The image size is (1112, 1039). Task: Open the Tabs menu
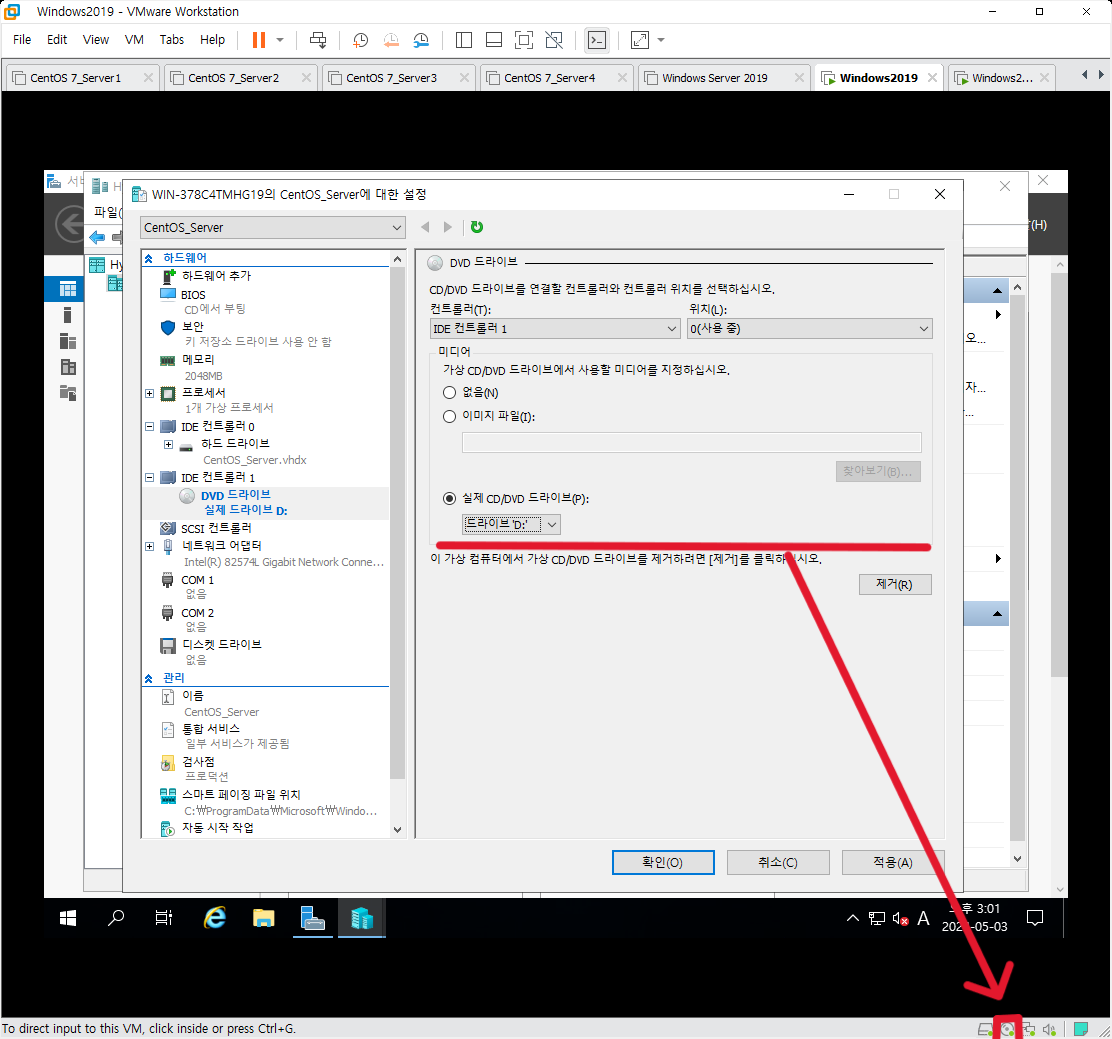click(172, 40)
